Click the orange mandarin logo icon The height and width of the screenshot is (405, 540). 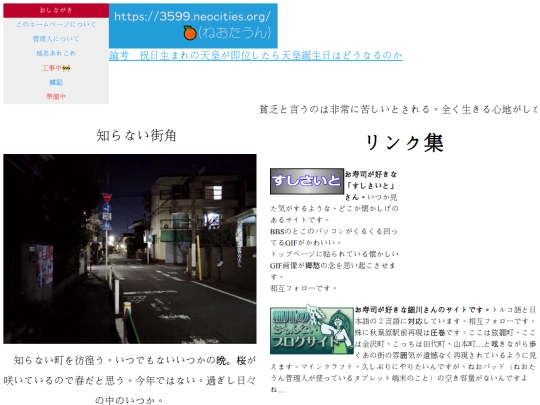click(x=189, y=33)
